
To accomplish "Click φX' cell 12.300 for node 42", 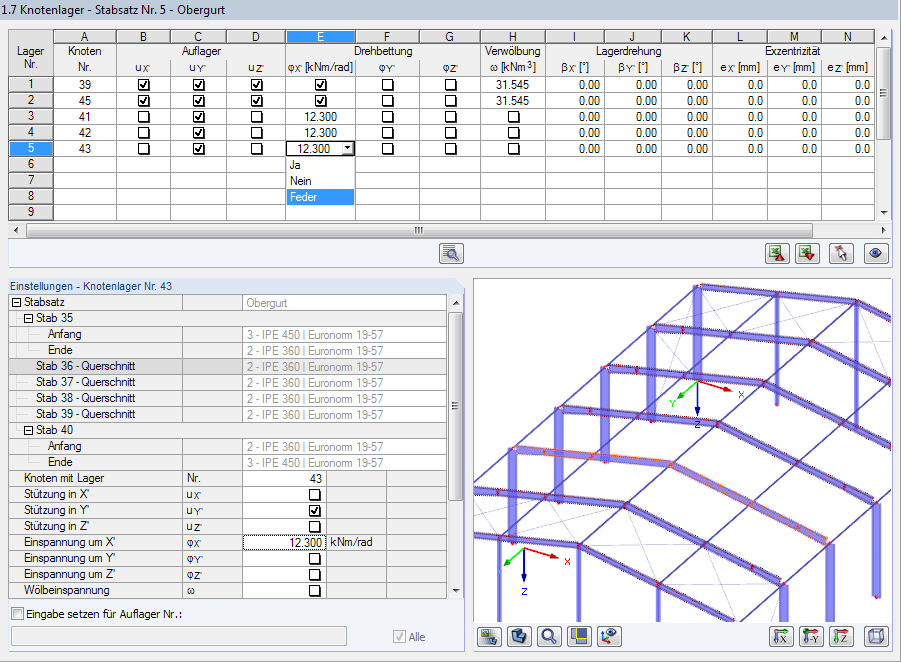I will pyautogui.click(x=320, y=133).
